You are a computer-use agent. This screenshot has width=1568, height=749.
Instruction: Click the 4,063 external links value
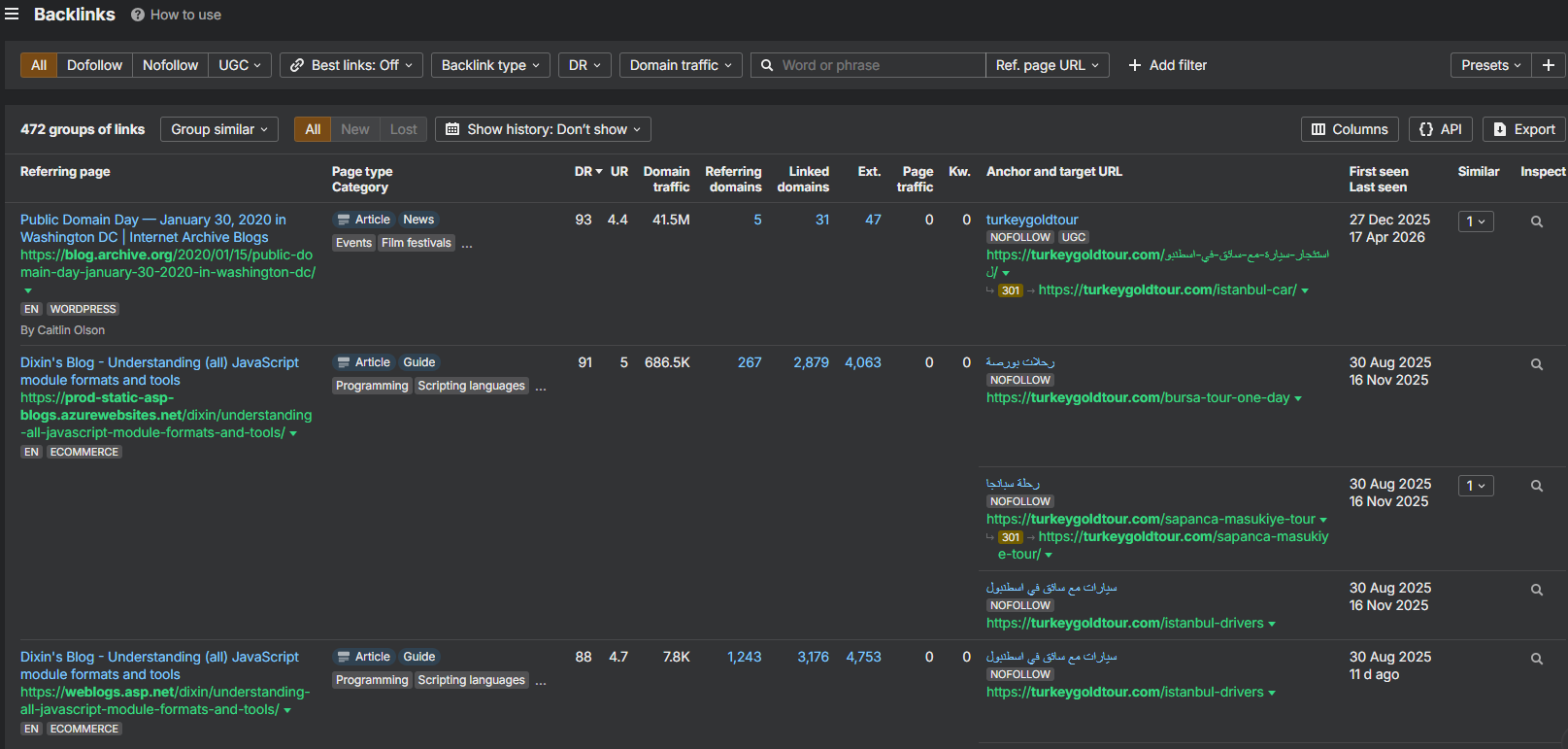[x=863, y=362]
